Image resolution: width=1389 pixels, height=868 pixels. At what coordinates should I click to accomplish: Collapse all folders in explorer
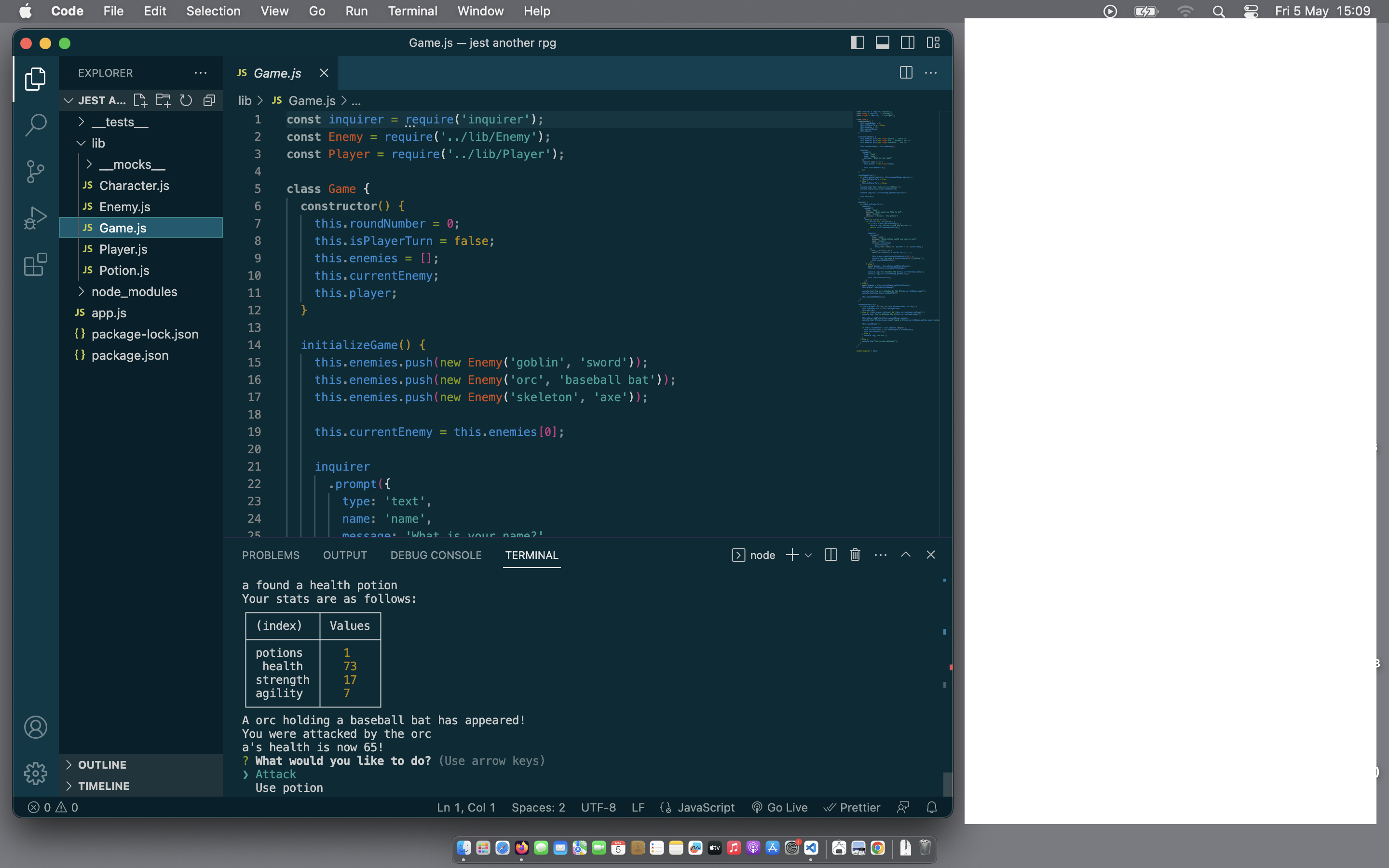(209, 100)
